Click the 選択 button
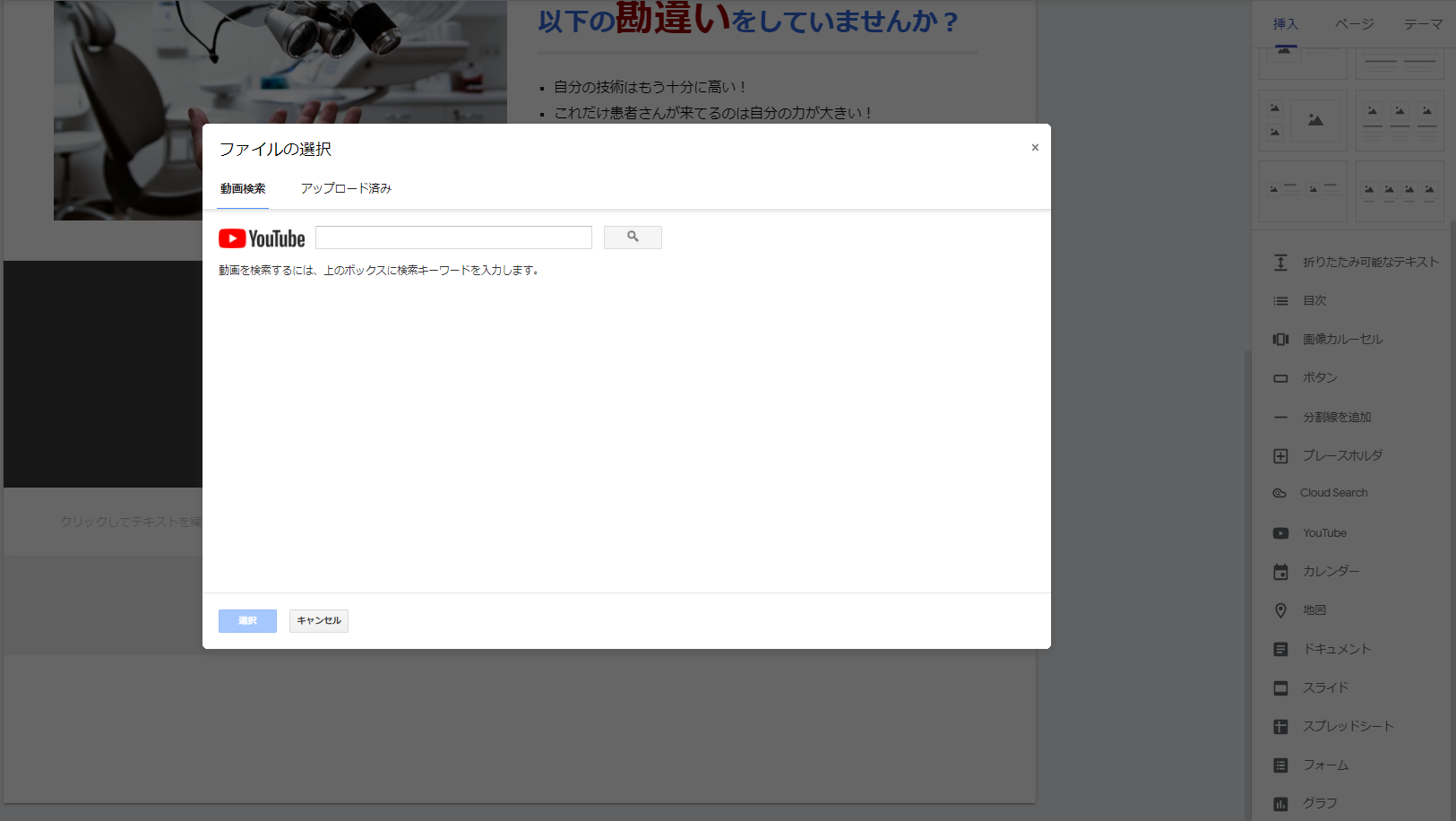1456x821 pixels. pyautogui.click(x=247, y=621)
